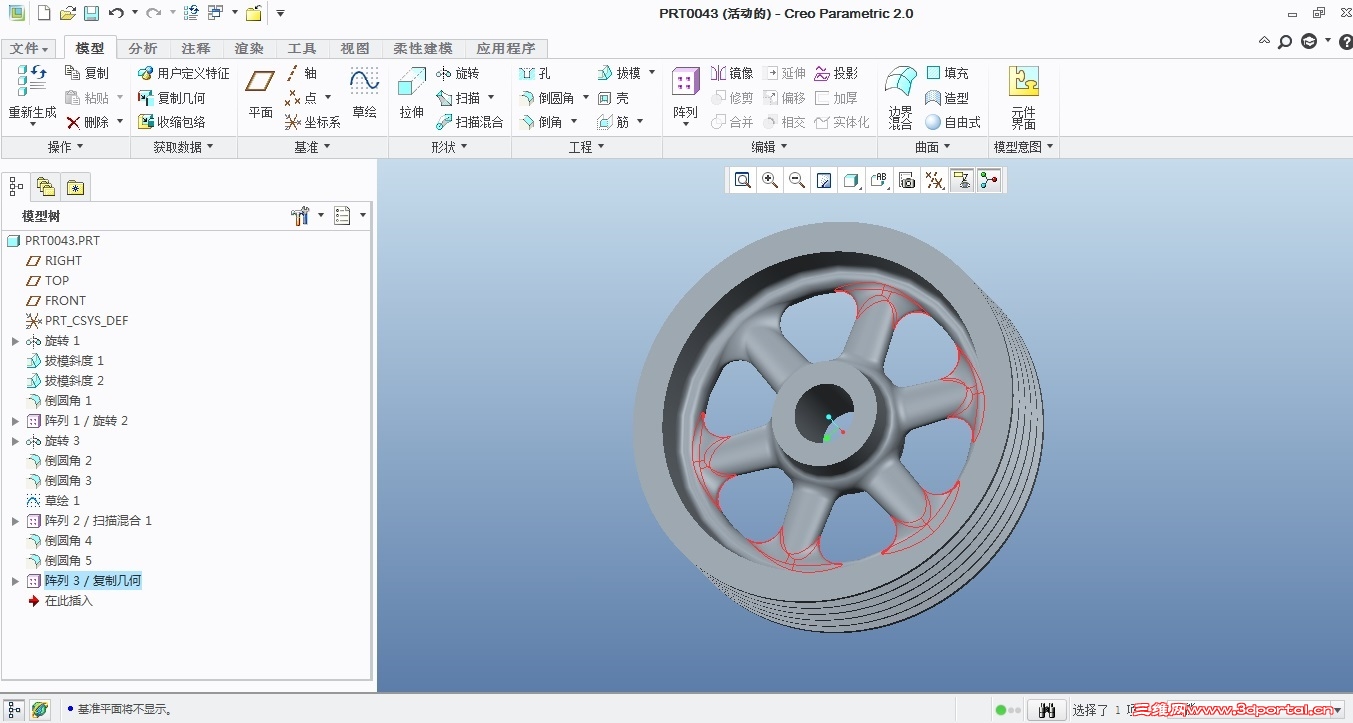
Task: Create a datum Axis (轴)
Action: click(x=301, y=73)
